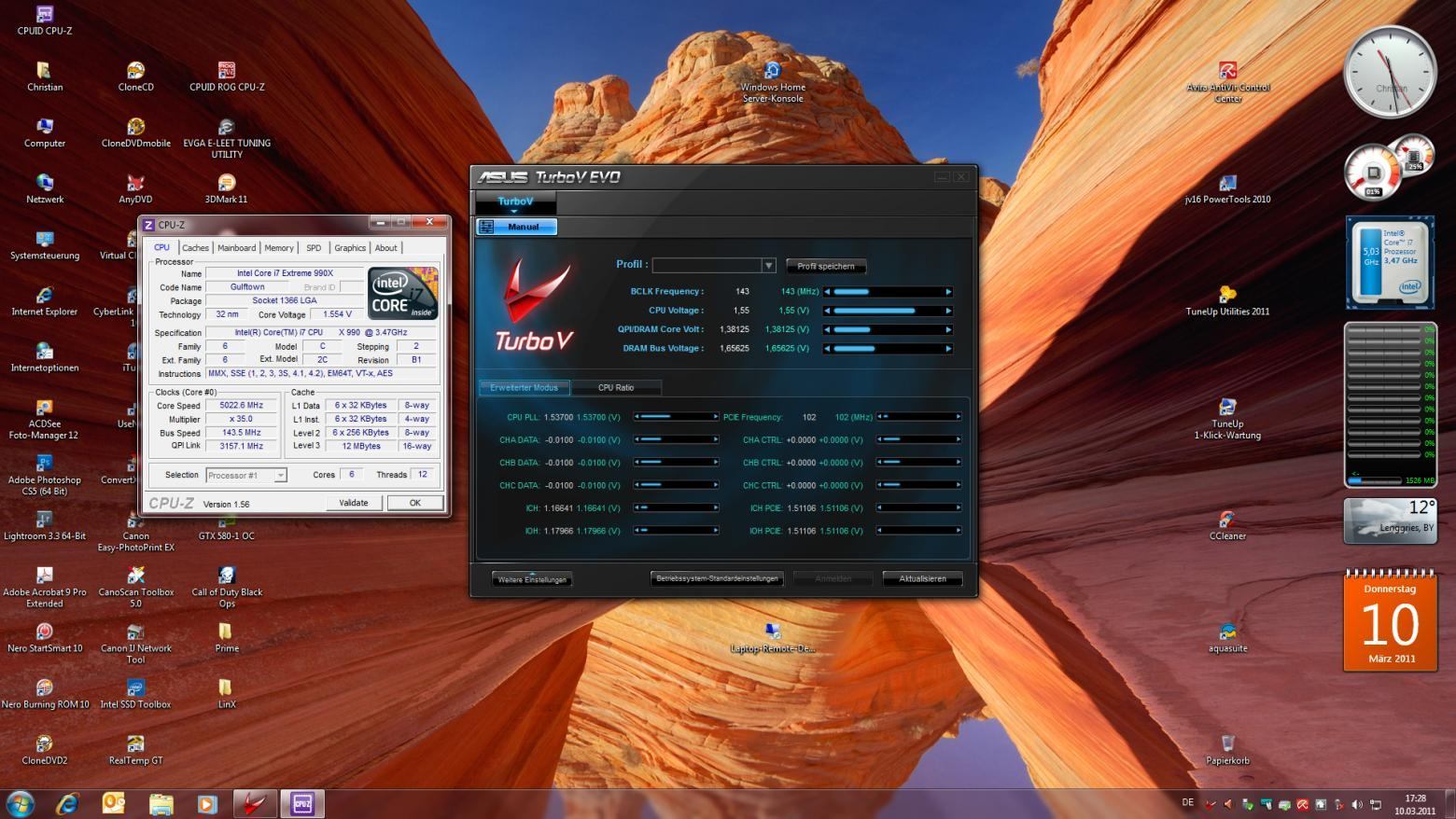Open Adobe Acrobat 9 Pro Extended icon
Viewport: 1456px width, 819px height.
[x=44, y=587]
